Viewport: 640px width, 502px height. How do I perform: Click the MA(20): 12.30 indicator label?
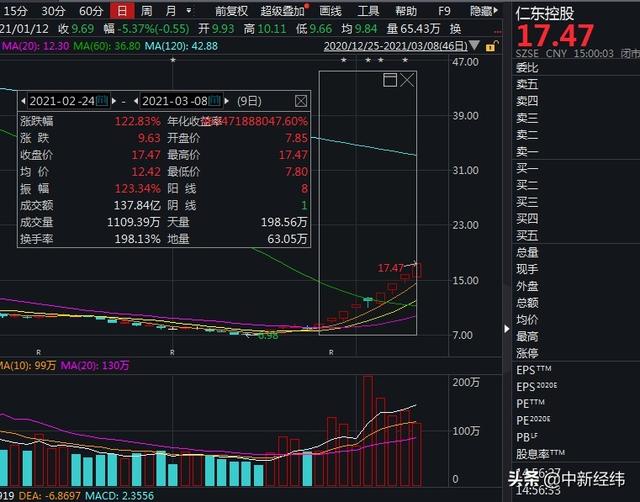click(x=36, y=46)
